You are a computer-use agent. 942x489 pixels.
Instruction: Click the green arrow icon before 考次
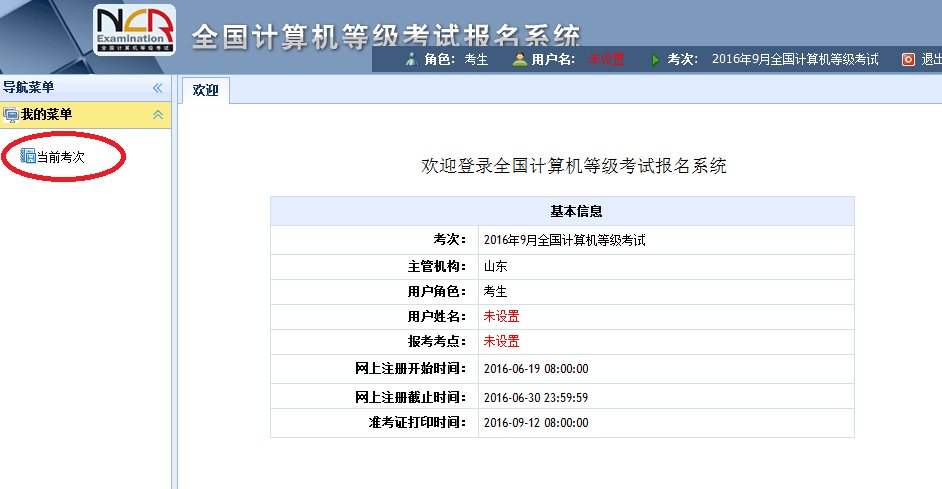[655, 59]
